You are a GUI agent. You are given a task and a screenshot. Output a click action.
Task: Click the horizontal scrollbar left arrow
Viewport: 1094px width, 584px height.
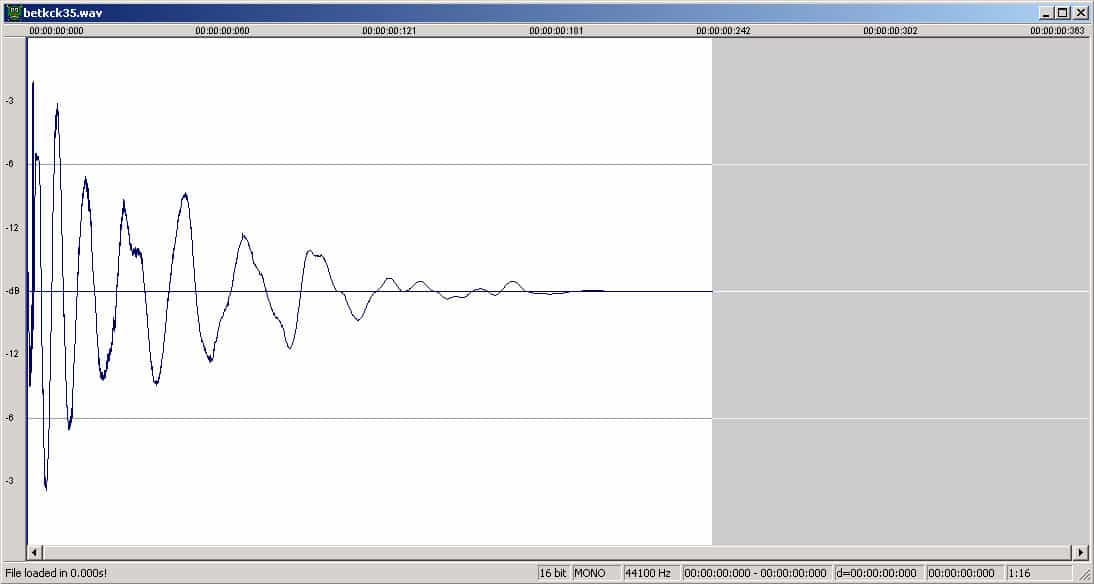pos(35,553)
